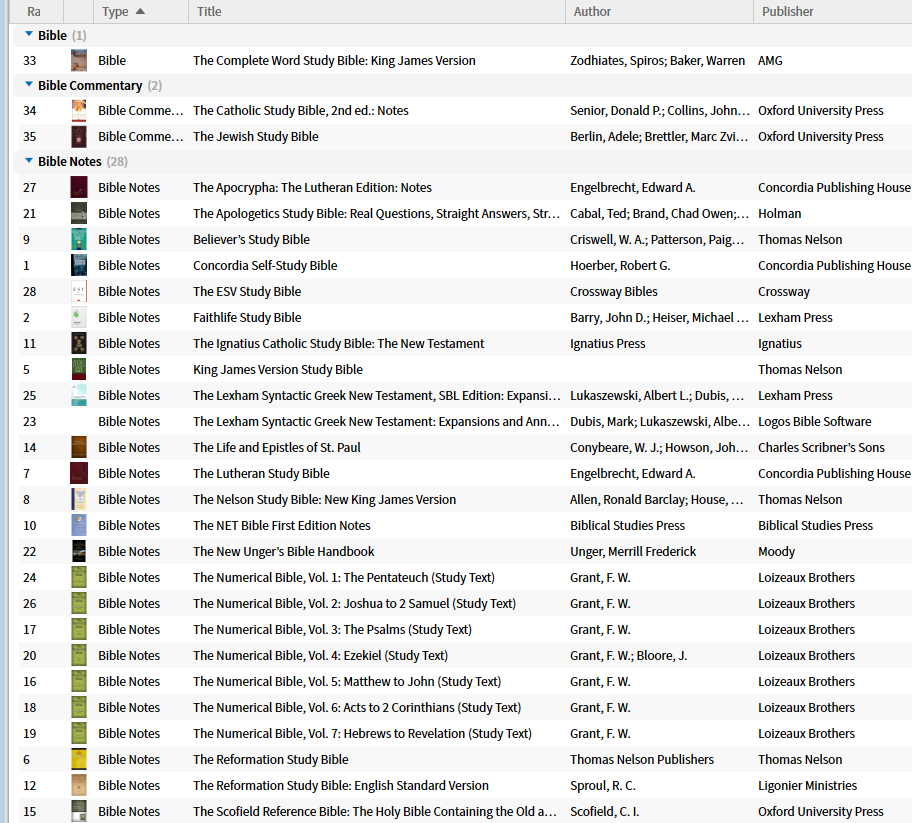Select title 'The New Unger's Bible Handbook'
Viewport: 912px width, 823px height.
[x=284, y=551]
